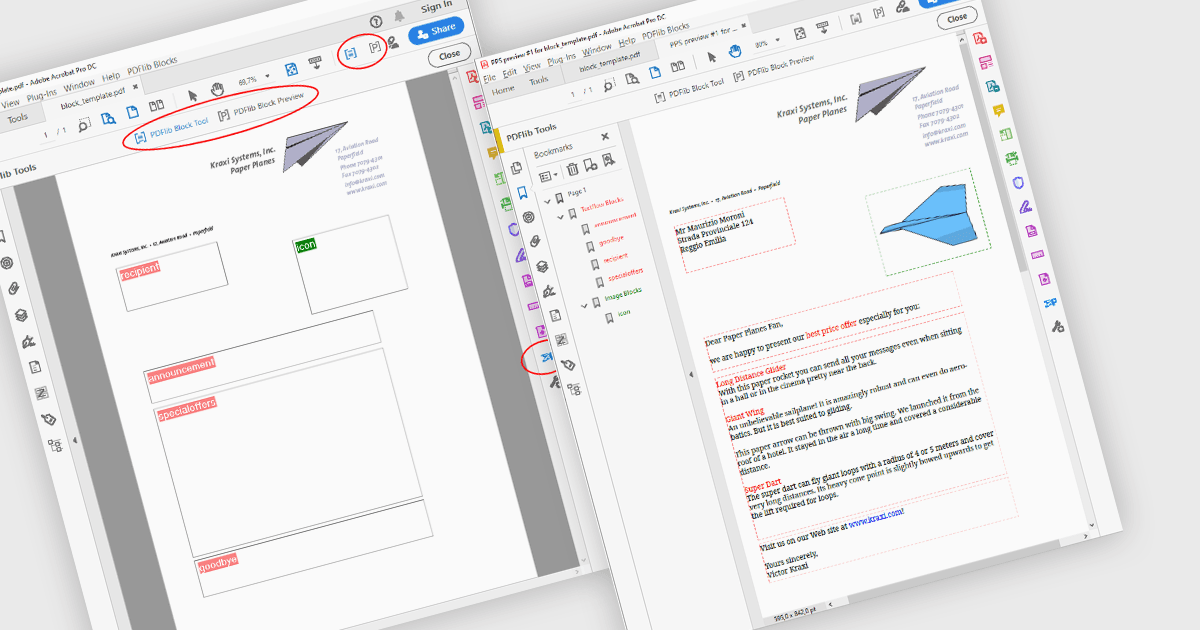This screenshot has width=1200, height=630.
Task: Click the Share button in left window
Action: point(436,31)
